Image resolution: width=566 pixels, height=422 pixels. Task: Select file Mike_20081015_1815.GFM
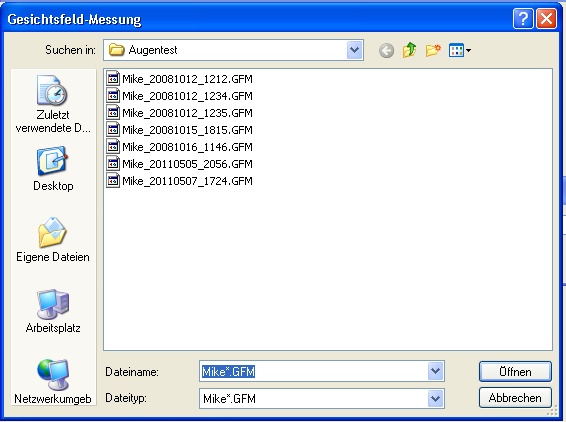180,130
